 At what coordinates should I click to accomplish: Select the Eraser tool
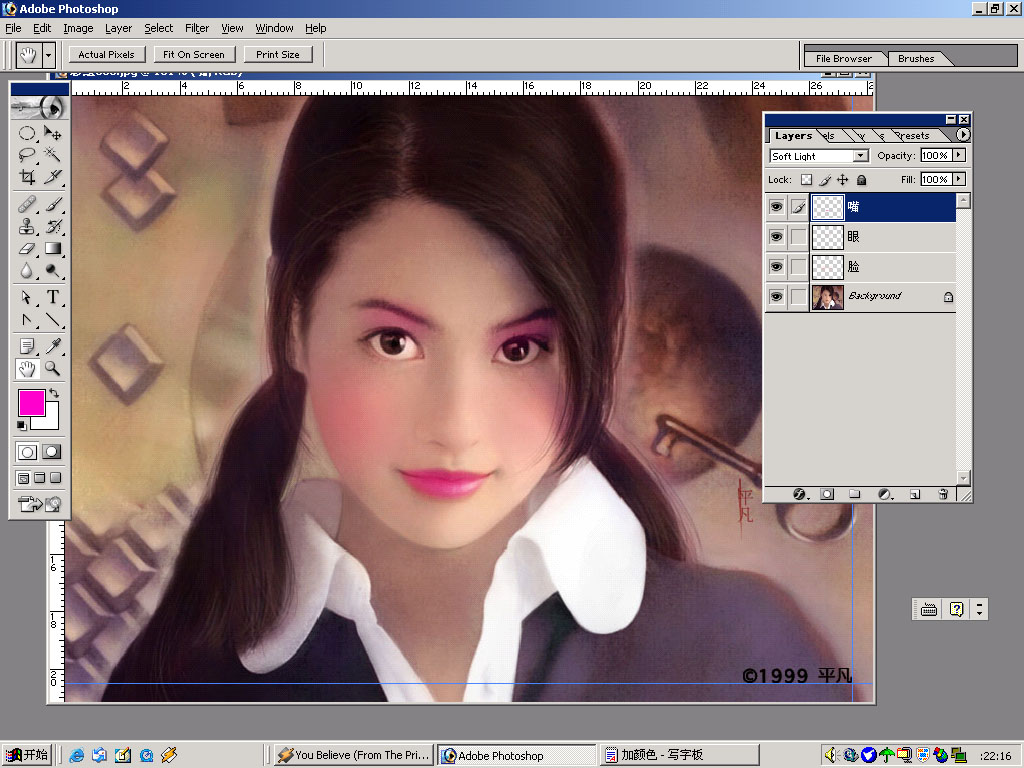point(27,248)
